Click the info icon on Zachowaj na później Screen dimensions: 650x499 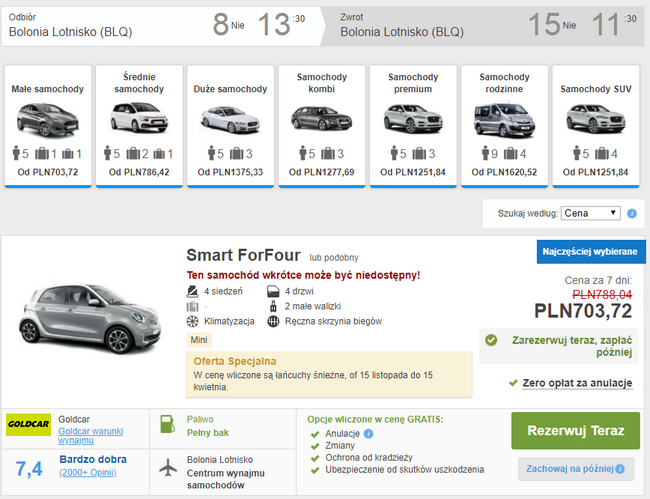(x=620, y=469)
